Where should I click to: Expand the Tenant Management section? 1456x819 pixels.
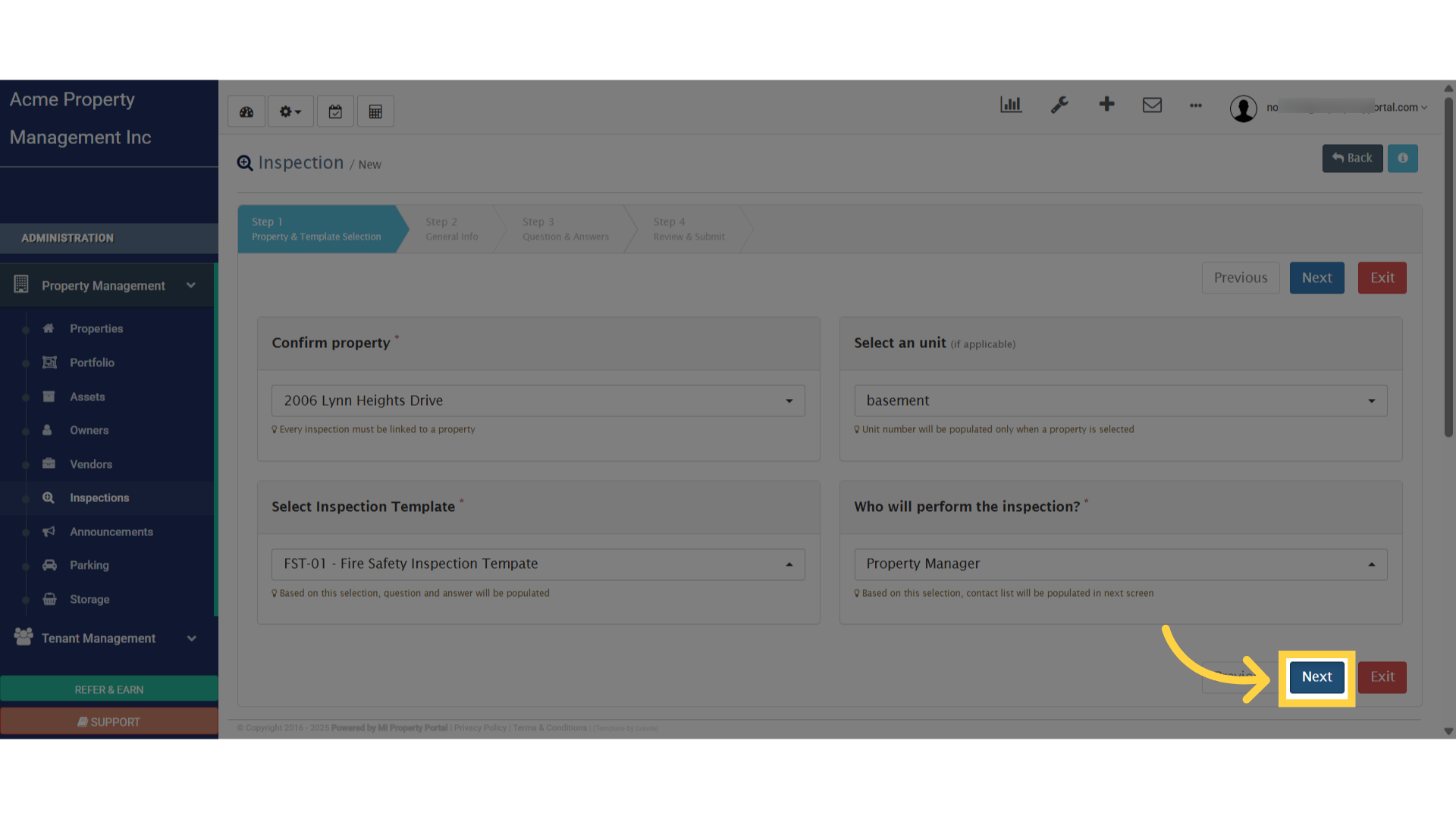tap(106, 639)
